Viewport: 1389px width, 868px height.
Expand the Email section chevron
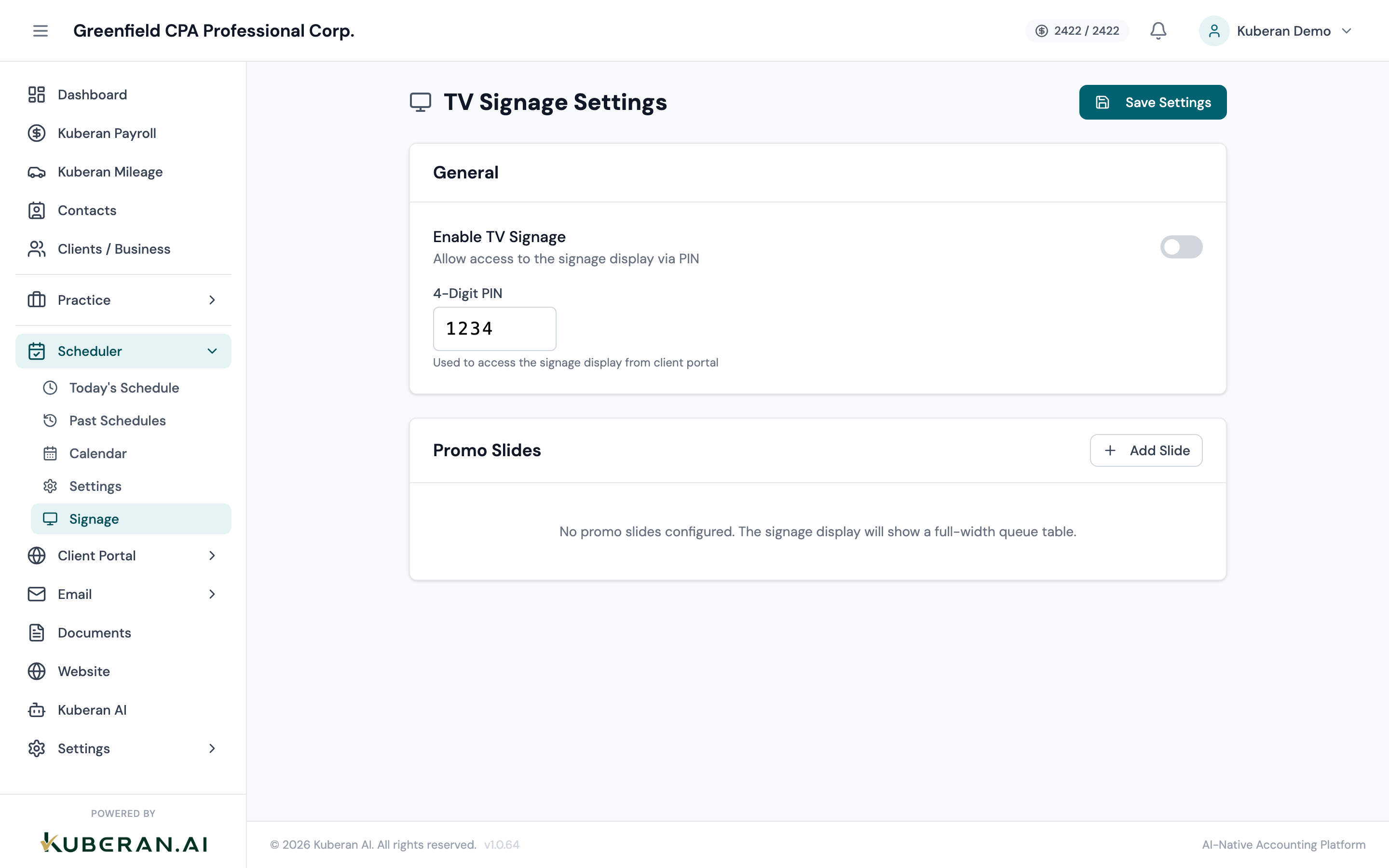[212, 594]
